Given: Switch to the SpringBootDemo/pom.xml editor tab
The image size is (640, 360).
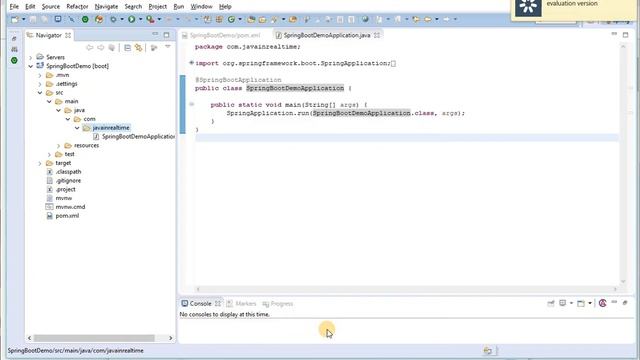Looking at the screenshot, I should (221, 36).
